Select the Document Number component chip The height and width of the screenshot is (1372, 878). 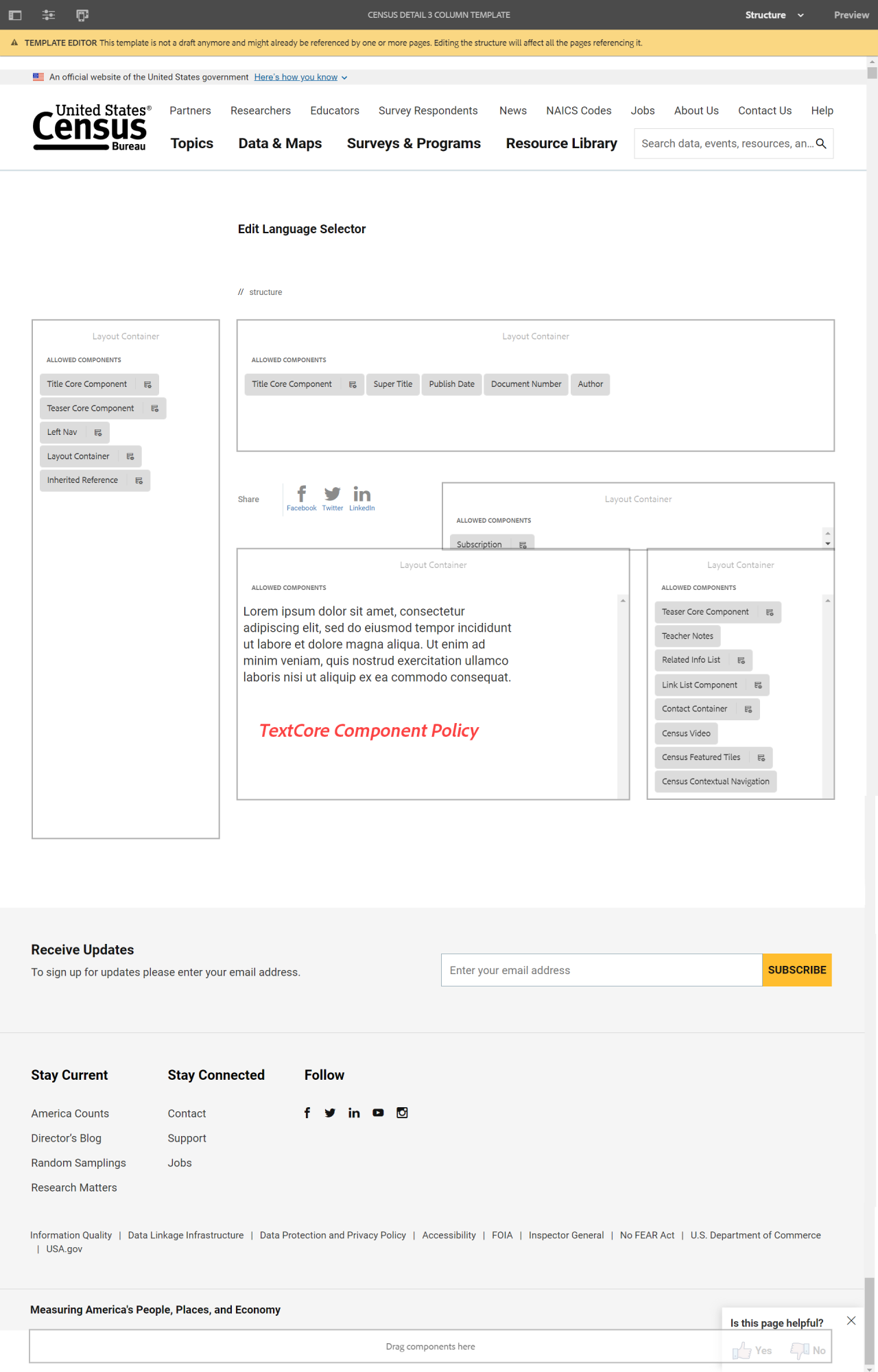tap(526, 384)
